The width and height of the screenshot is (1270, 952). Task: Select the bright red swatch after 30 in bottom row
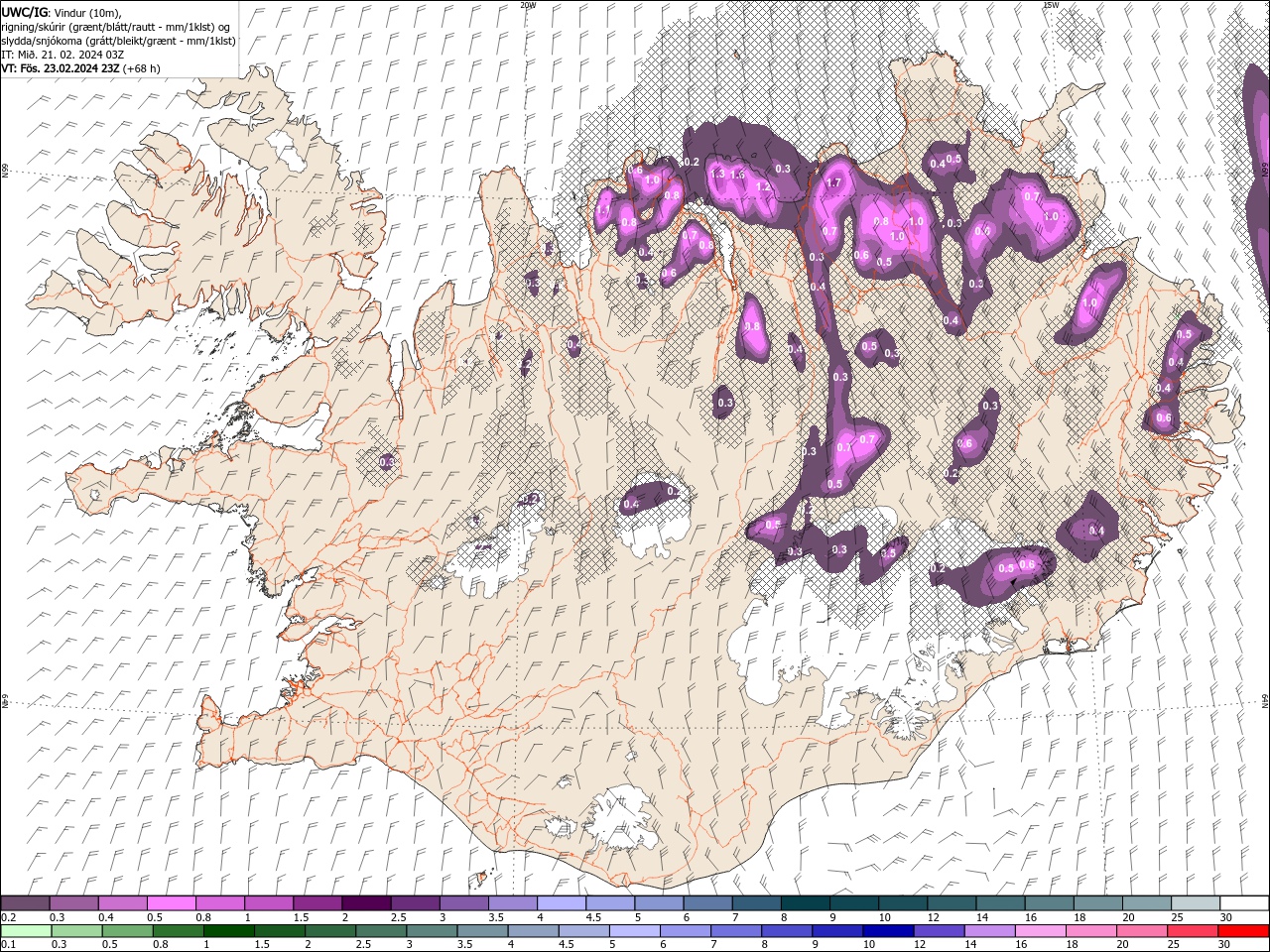1242,931
